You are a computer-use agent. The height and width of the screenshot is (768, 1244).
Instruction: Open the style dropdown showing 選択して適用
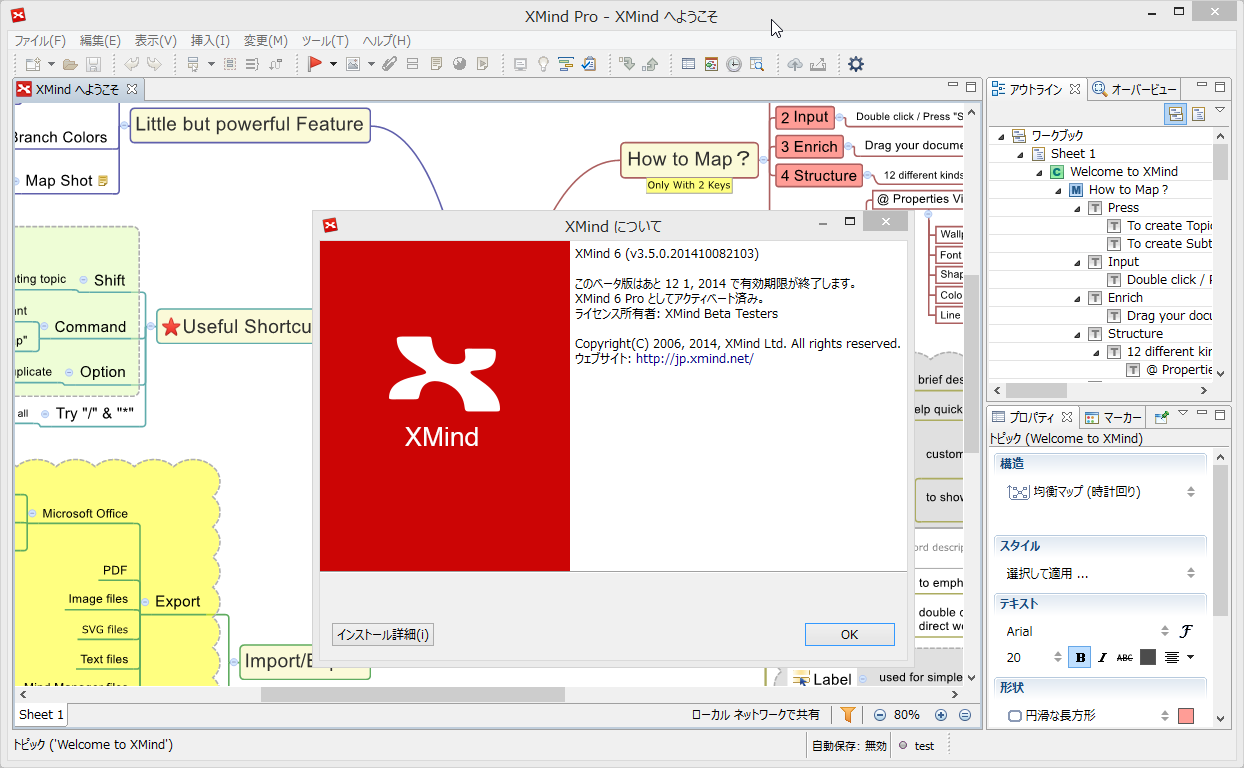click(x=1101, y=573)
